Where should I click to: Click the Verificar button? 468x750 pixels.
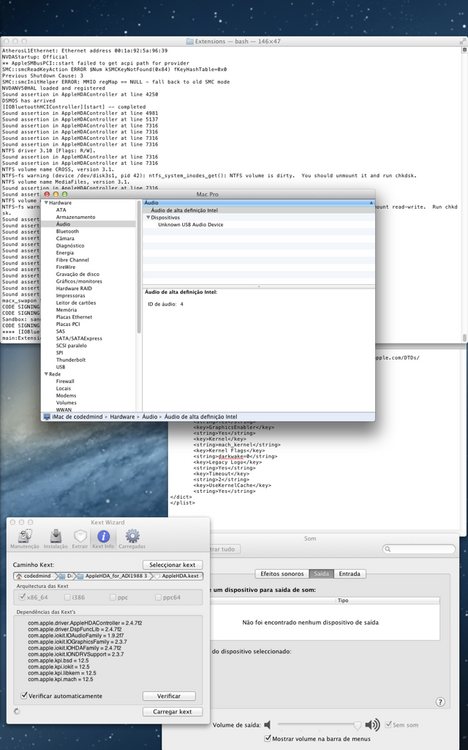click(169, 695)
